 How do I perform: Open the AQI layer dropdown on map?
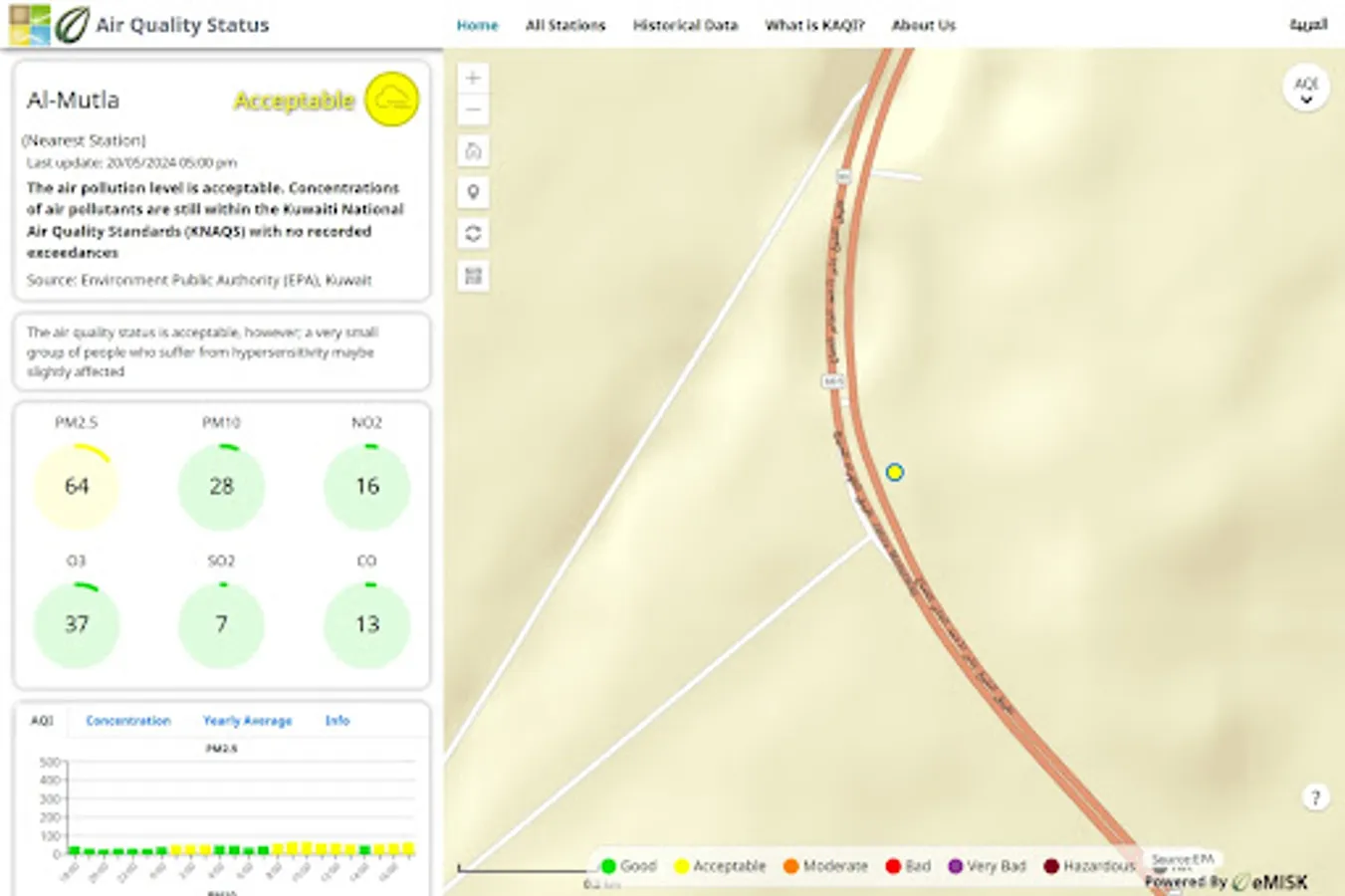pos(1305,88)
